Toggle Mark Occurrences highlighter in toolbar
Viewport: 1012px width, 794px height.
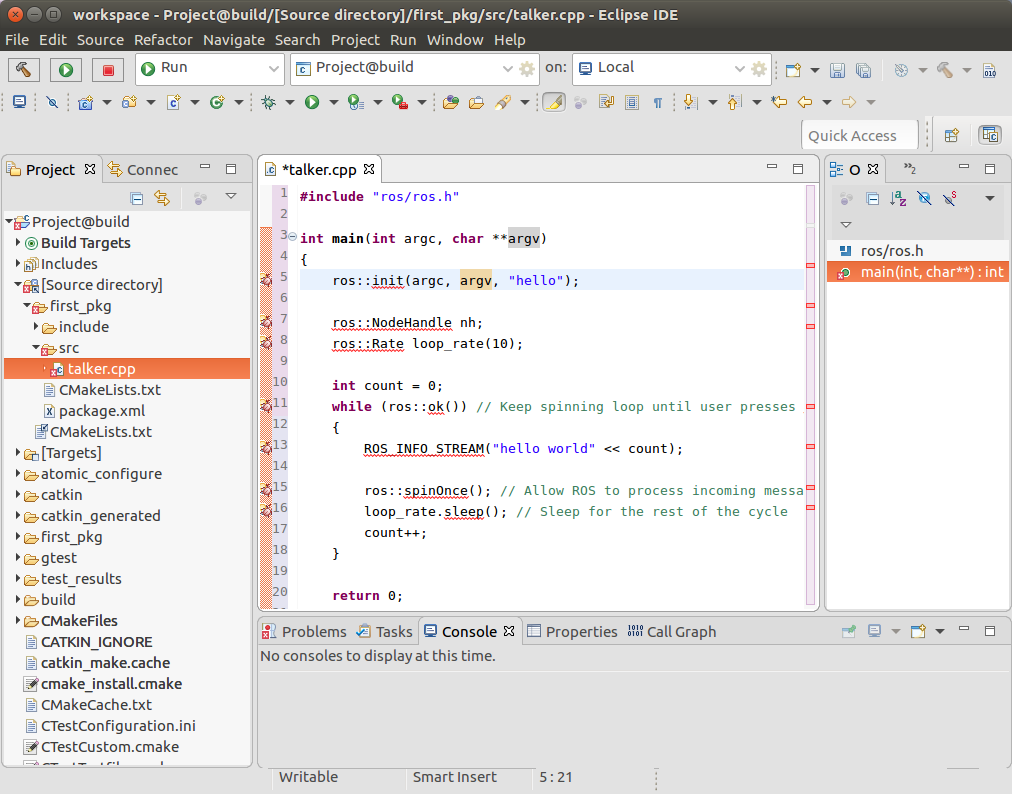click(554, 102)
